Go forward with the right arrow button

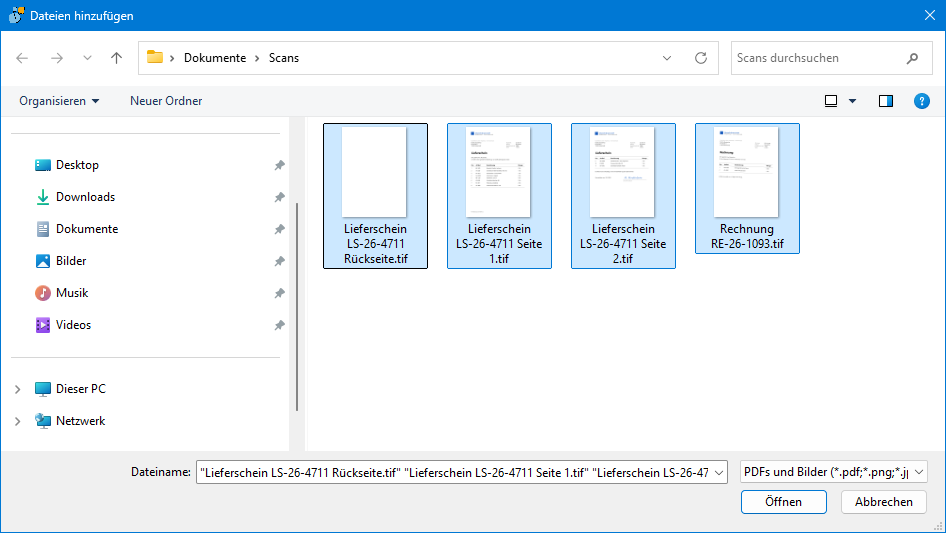click(x=57, y=58)
